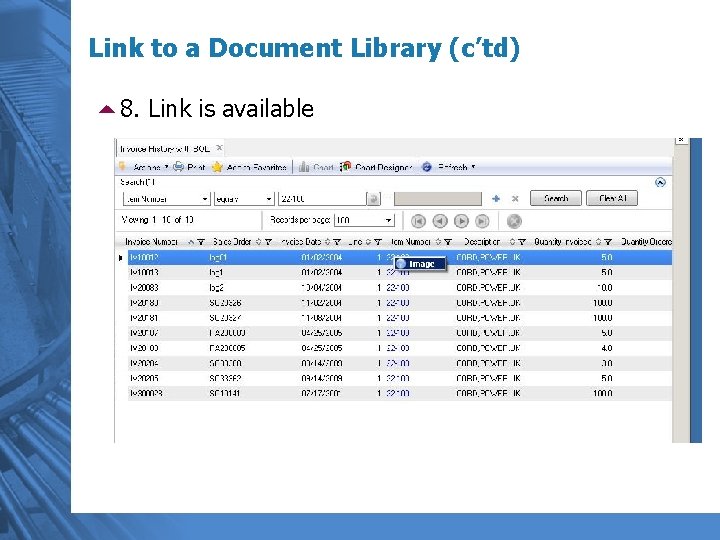Add a search criterion with the plus icon
Screen dimensions: 720x540
(496, 199)
